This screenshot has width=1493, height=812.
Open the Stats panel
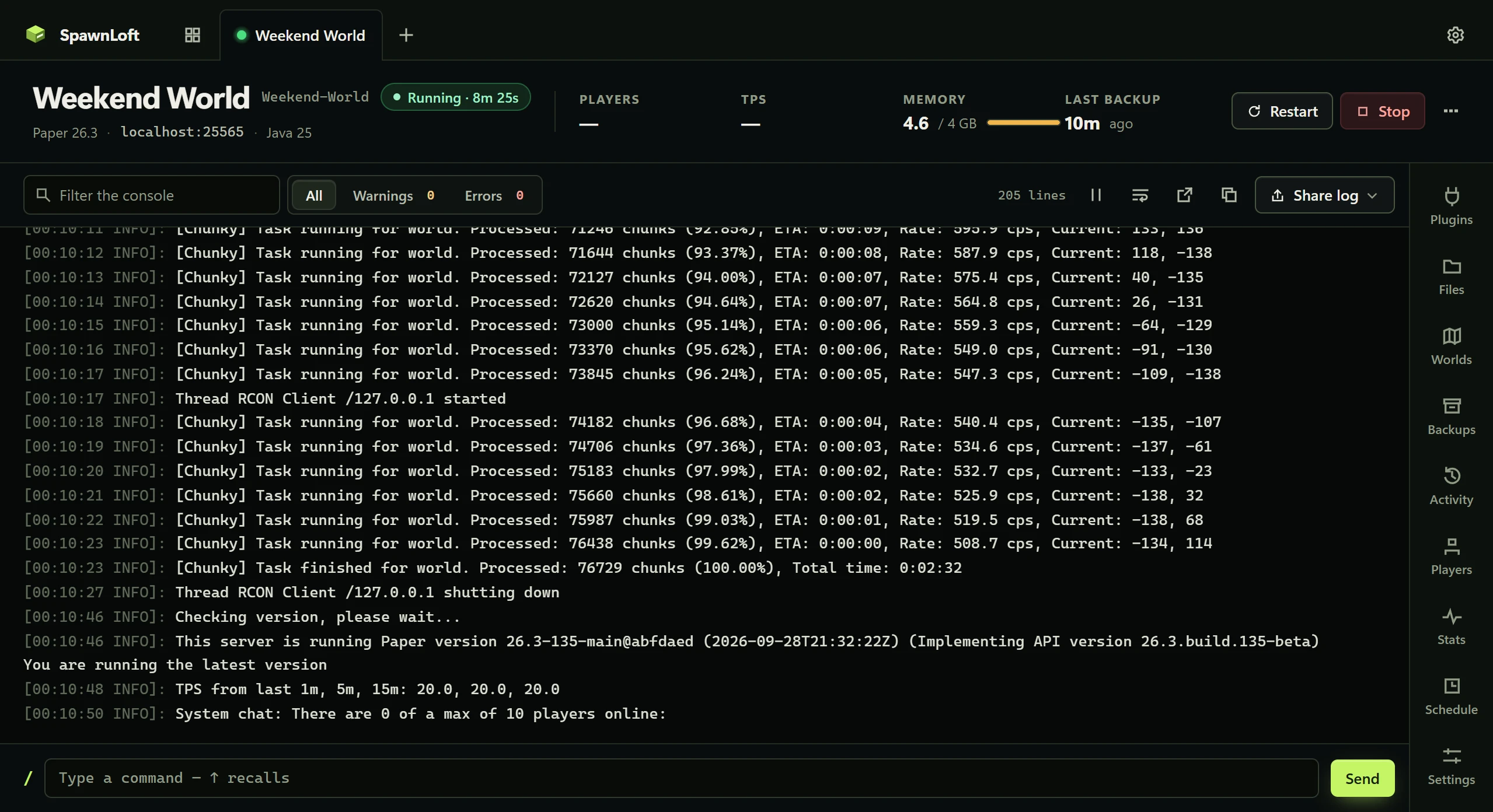click(1451, 626)
